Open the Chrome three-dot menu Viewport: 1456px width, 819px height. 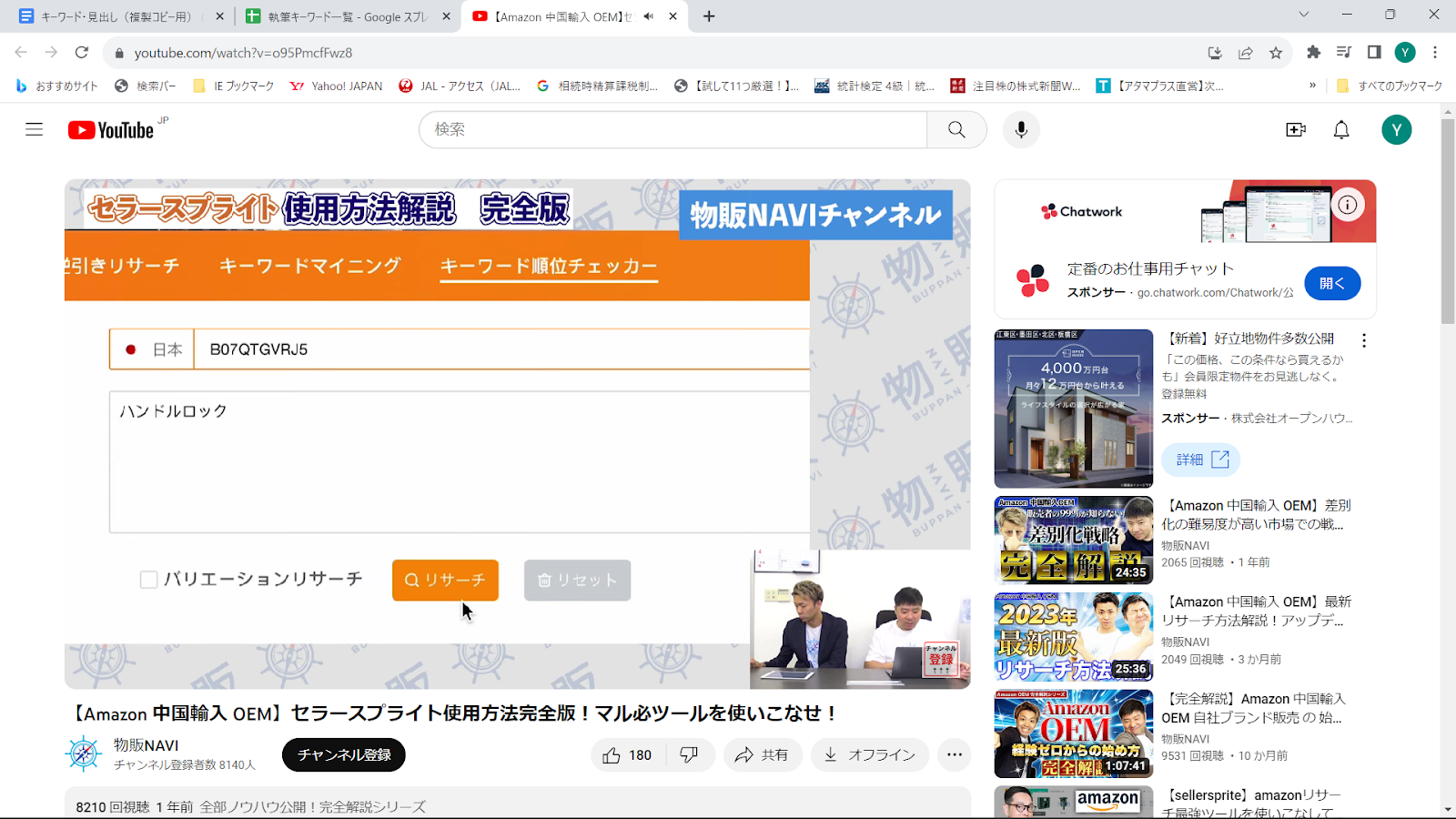pyautogui.click(x=1435, y=53)
